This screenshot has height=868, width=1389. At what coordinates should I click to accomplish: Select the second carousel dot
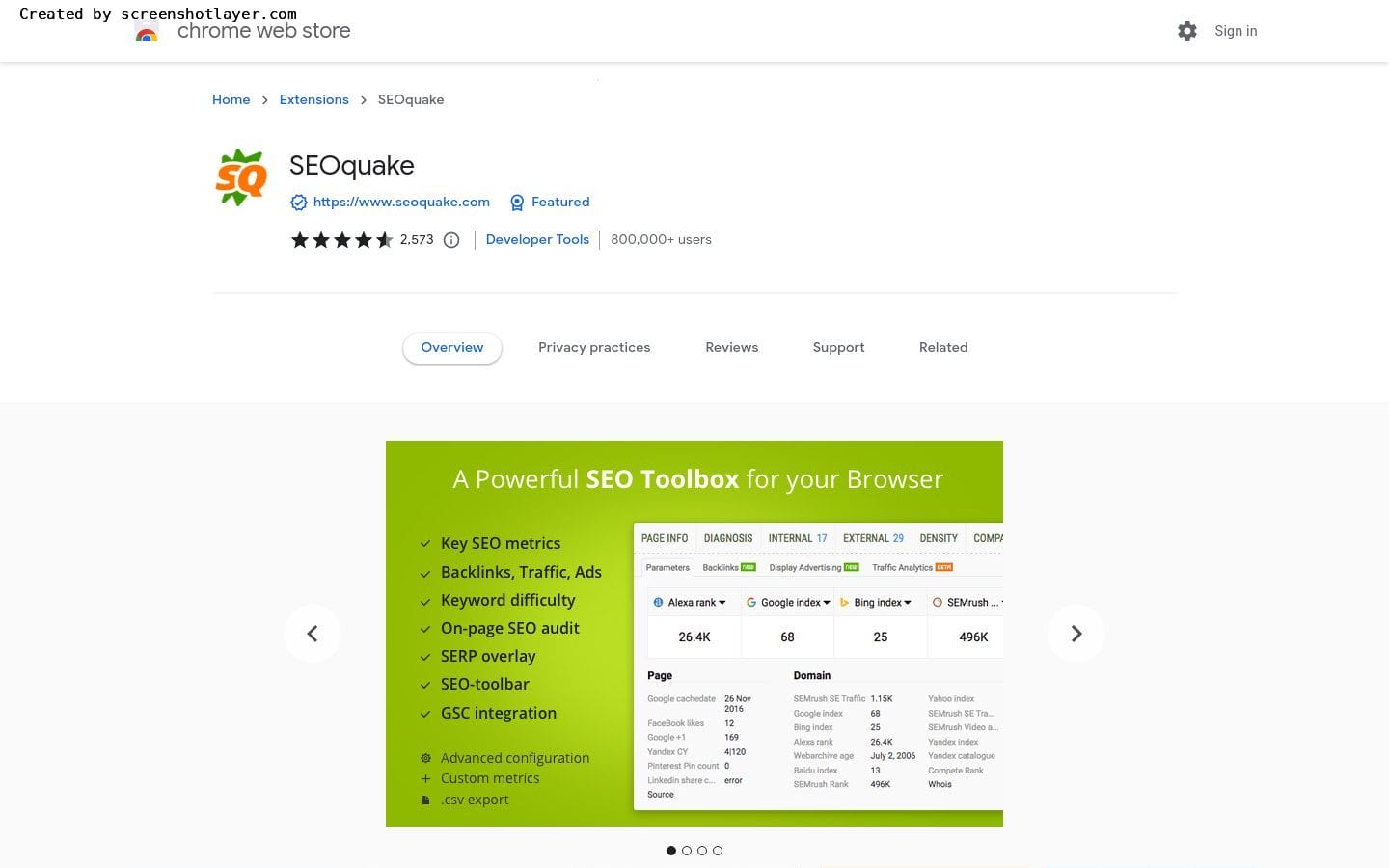click(x=687, y=851)
